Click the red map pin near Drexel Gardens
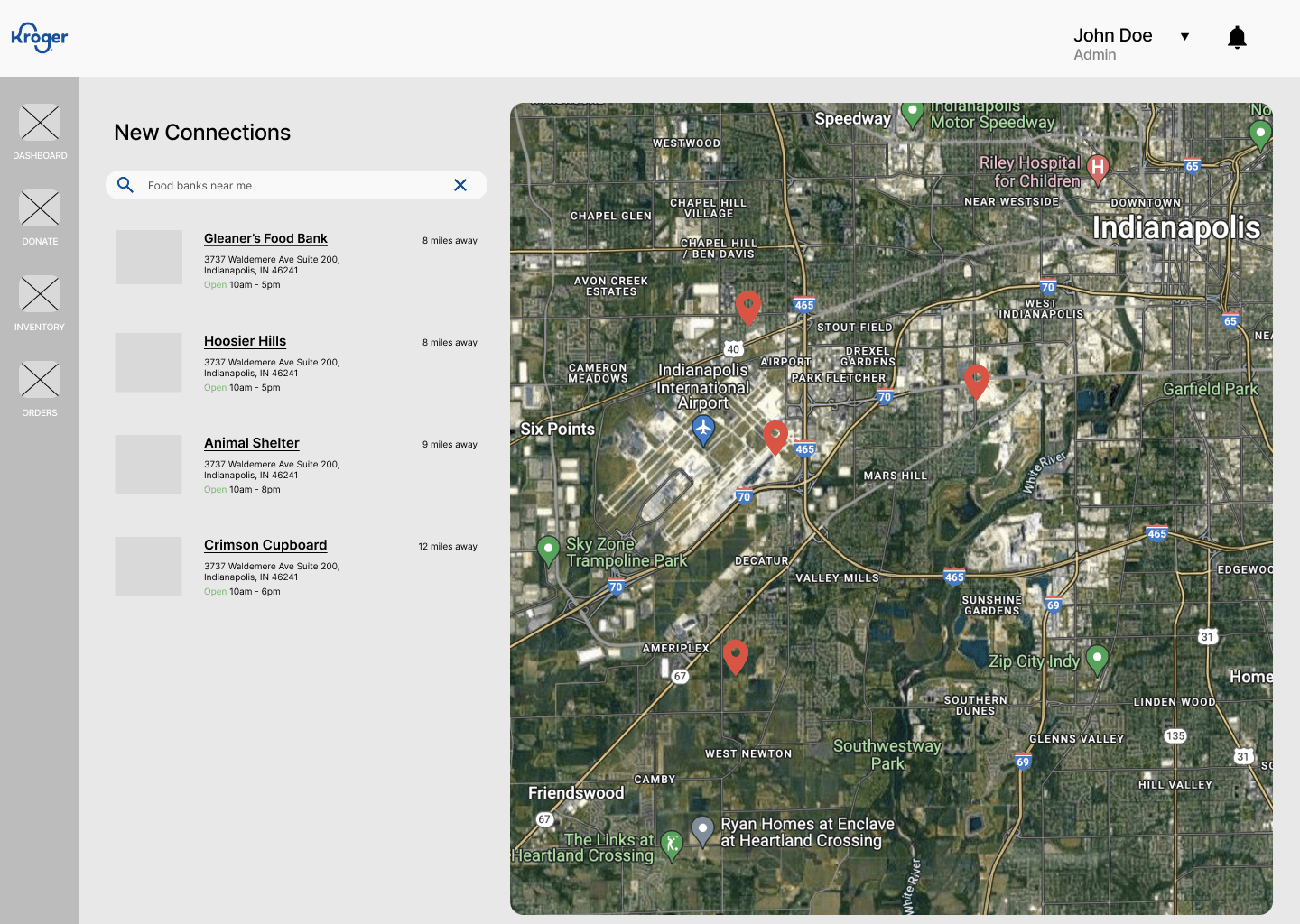The image size is (1300, 924). tap(977, 381)
